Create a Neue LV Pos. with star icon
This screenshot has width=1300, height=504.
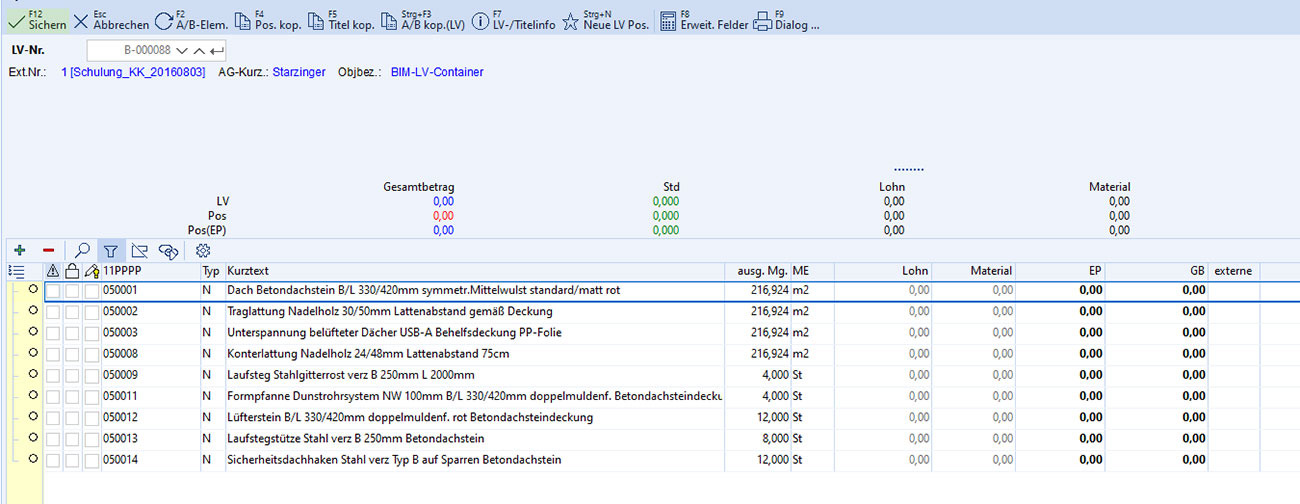pyautogui.click(x=607, y=21)
